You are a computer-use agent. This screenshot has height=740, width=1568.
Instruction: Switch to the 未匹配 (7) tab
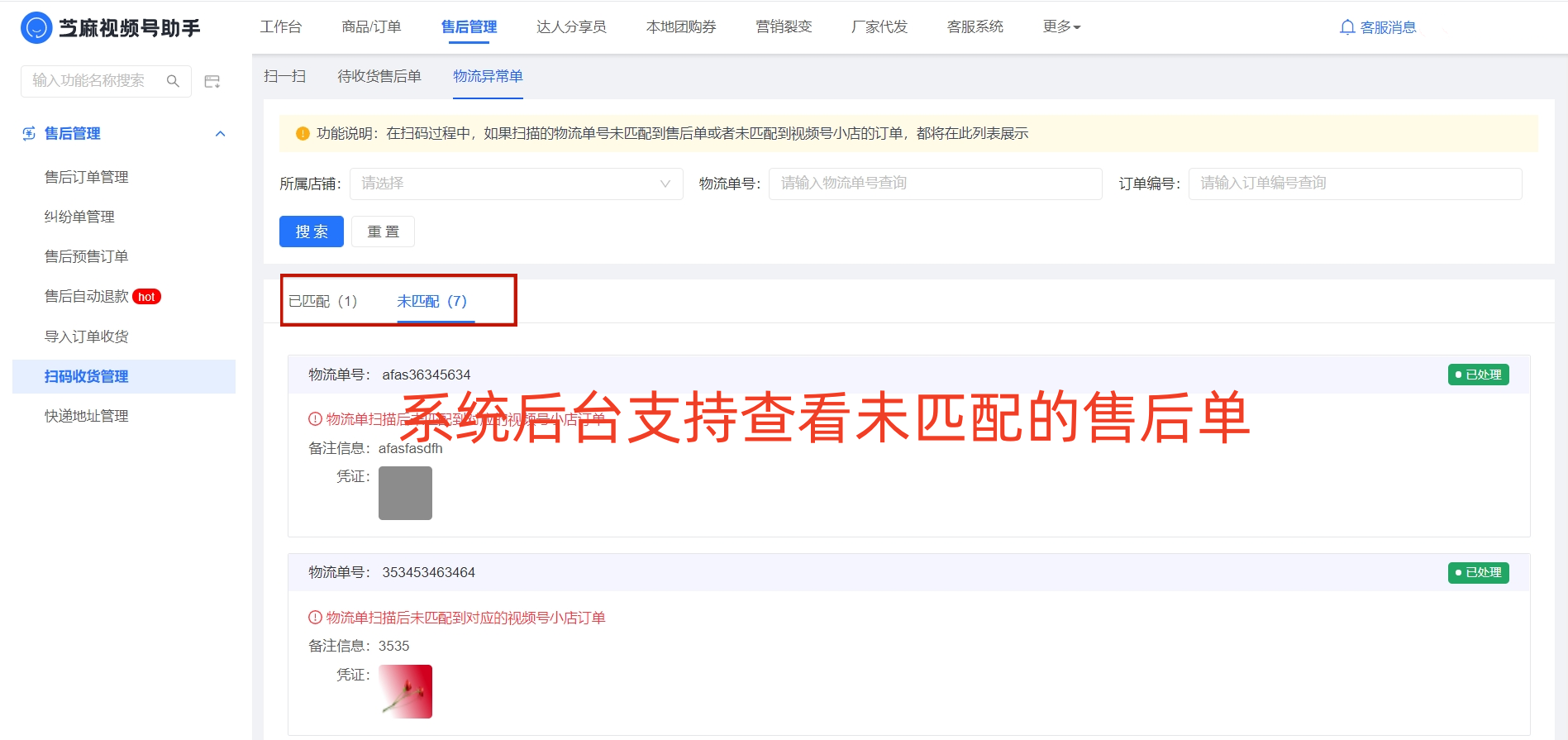432,301
